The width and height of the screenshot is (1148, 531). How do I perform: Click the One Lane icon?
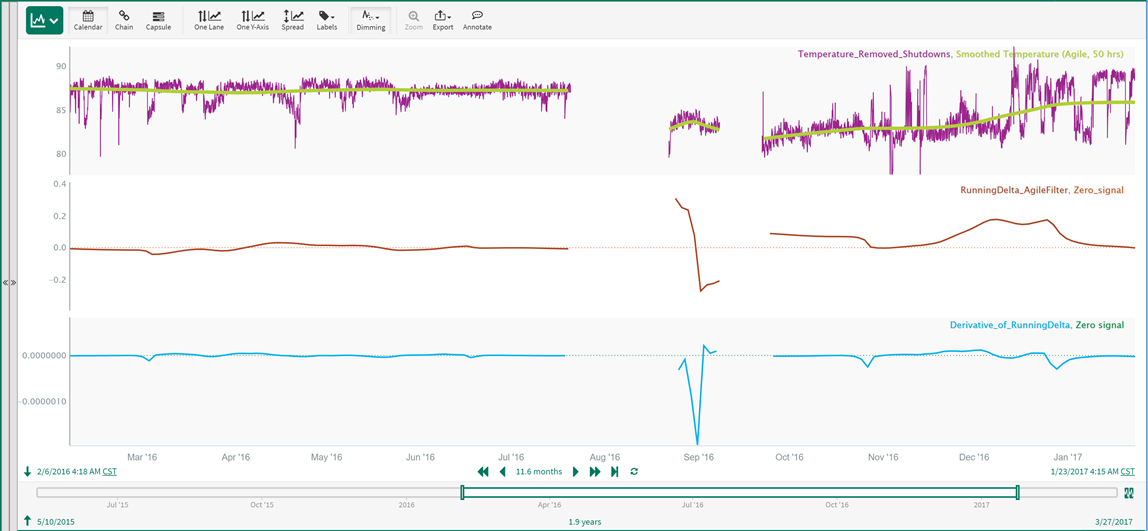(209, 20)
